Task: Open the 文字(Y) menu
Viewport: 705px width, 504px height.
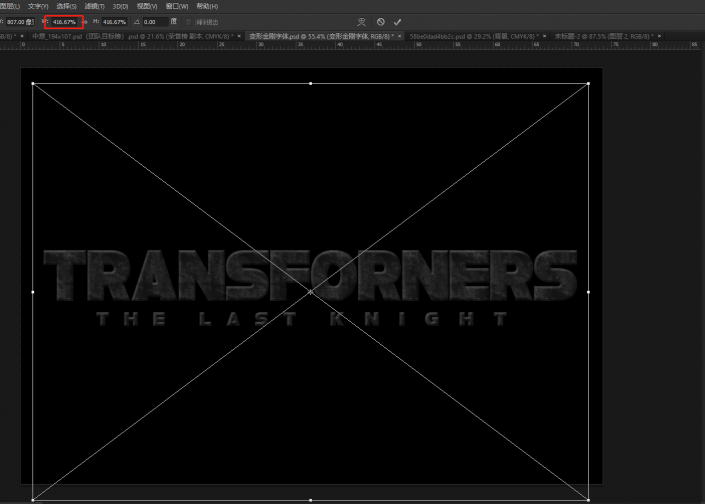Action: pyautogui.click(x=38, y=6)
